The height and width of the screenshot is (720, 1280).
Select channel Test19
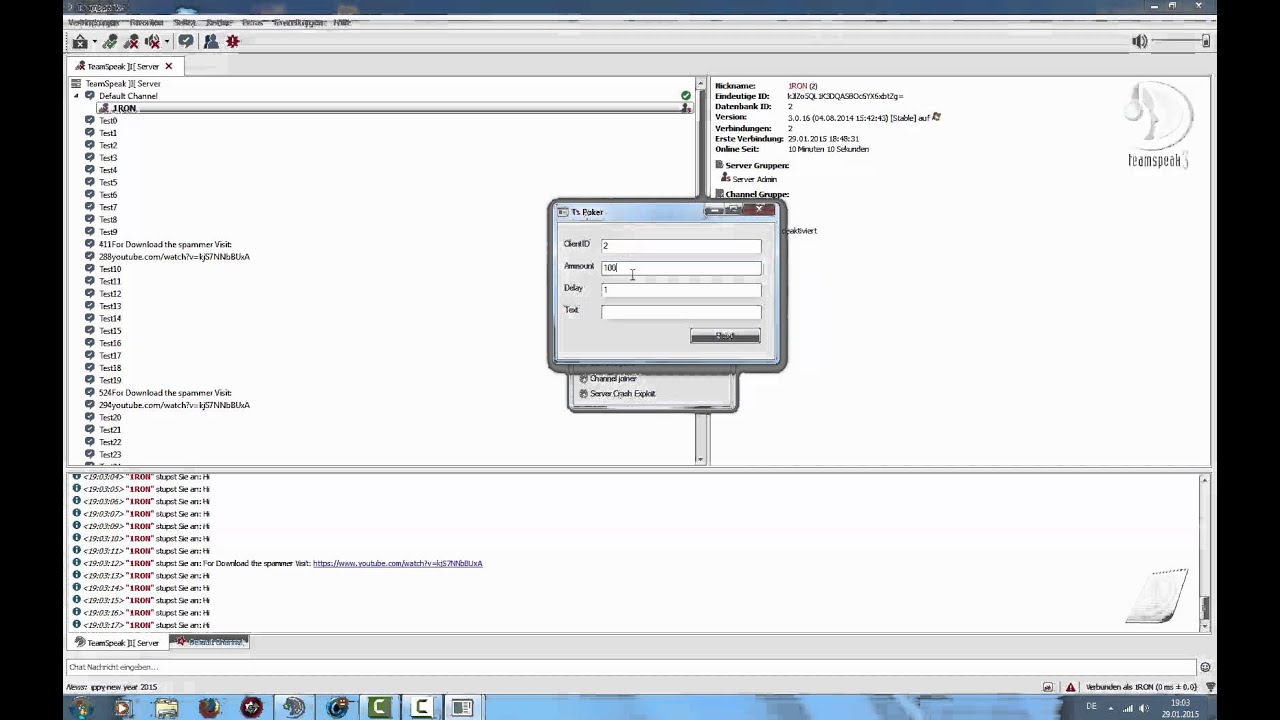[110, 380]
